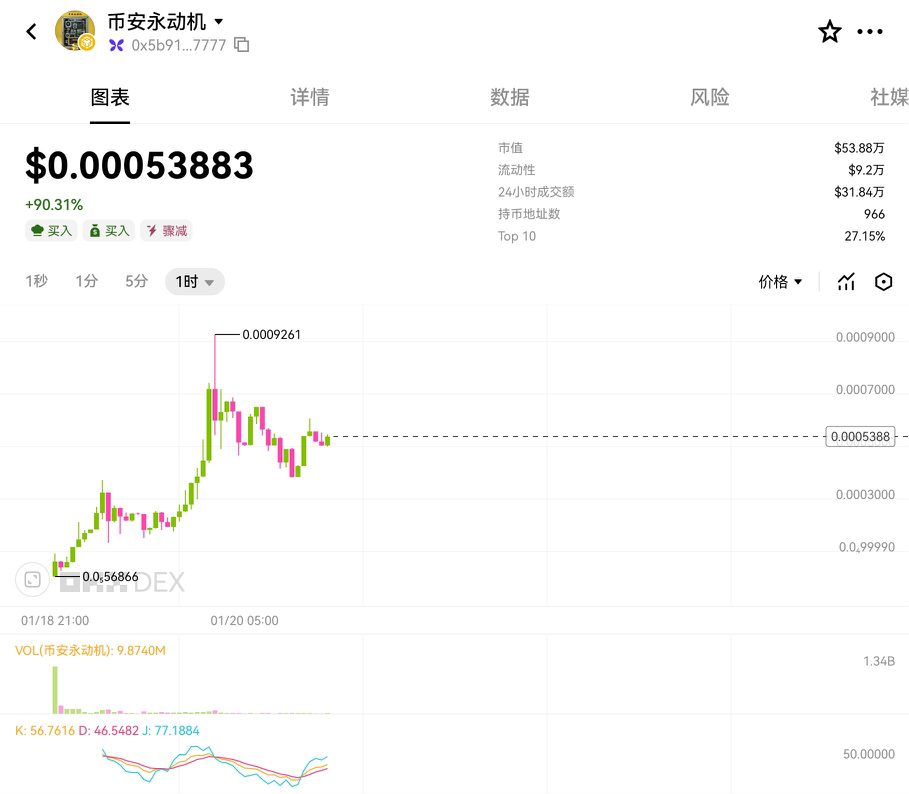Add token to favorites with the star icon
909x794 pixels.
[x=830, y=31]
